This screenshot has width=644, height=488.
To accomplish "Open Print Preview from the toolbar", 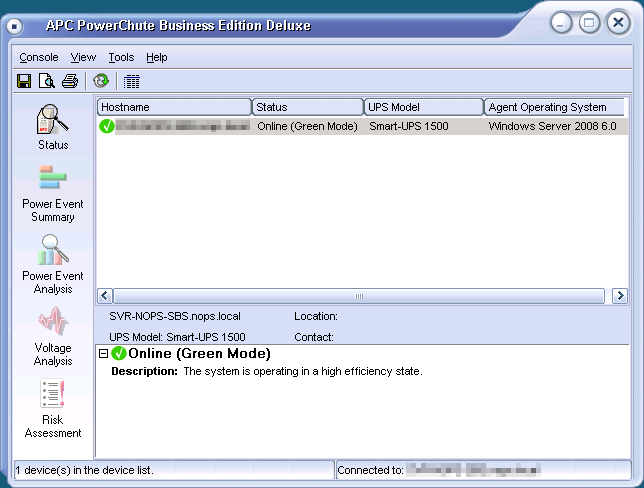I will point(47,81).
